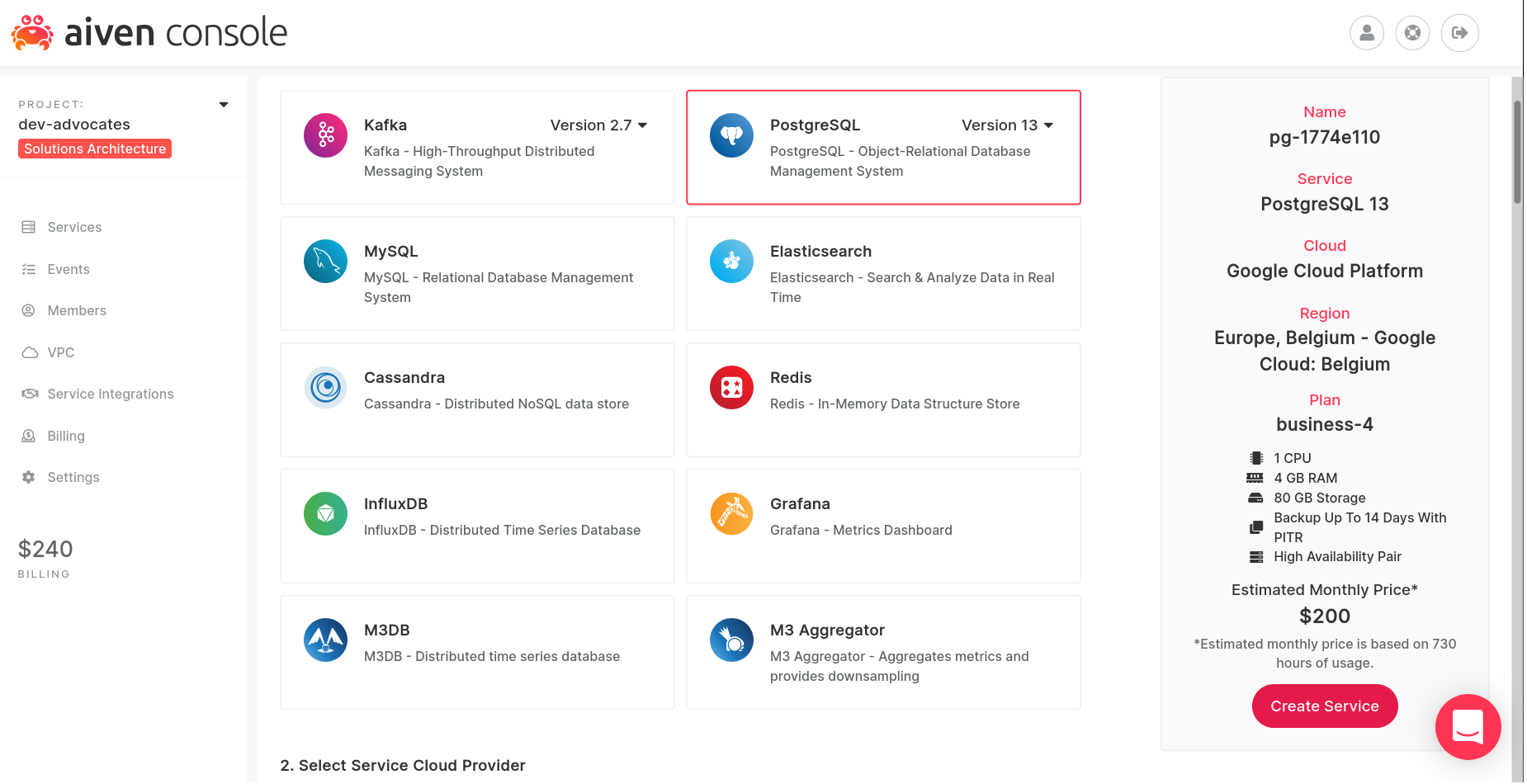Click the page vertical scrollbar
This screenshot has width=1527, height=784.
click(1517, 153)
